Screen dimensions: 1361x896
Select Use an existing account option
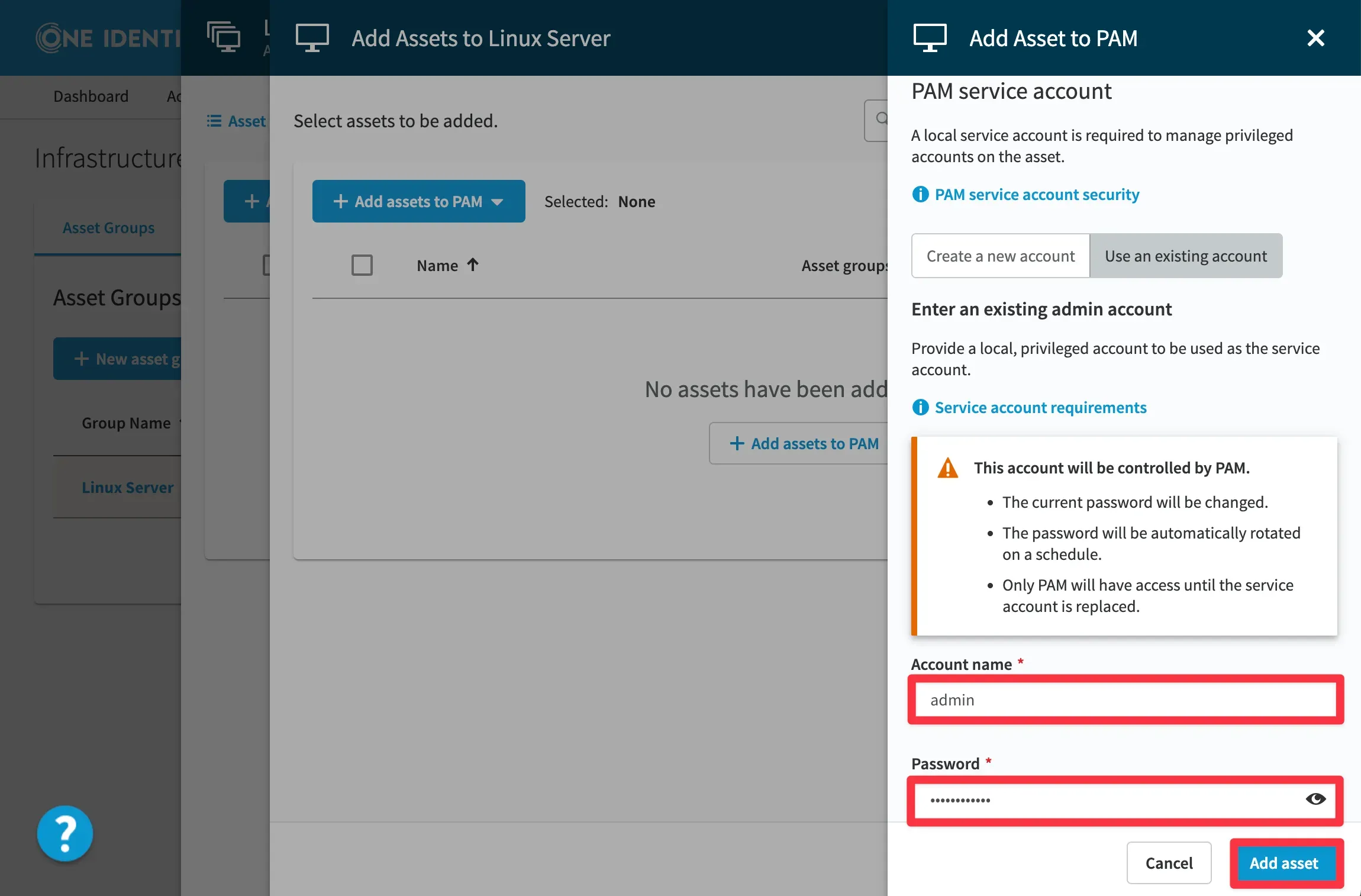pos(1186,256)
